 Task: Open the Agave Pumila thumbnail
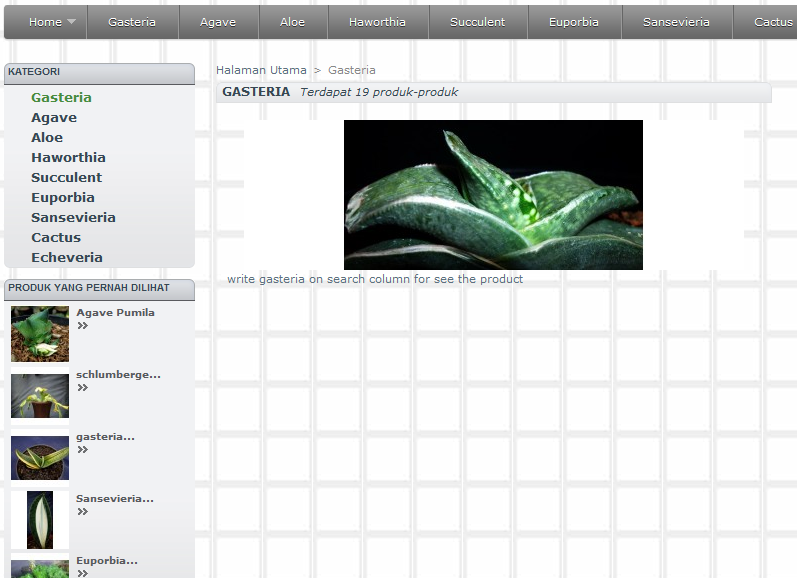[x=40, y=333]
